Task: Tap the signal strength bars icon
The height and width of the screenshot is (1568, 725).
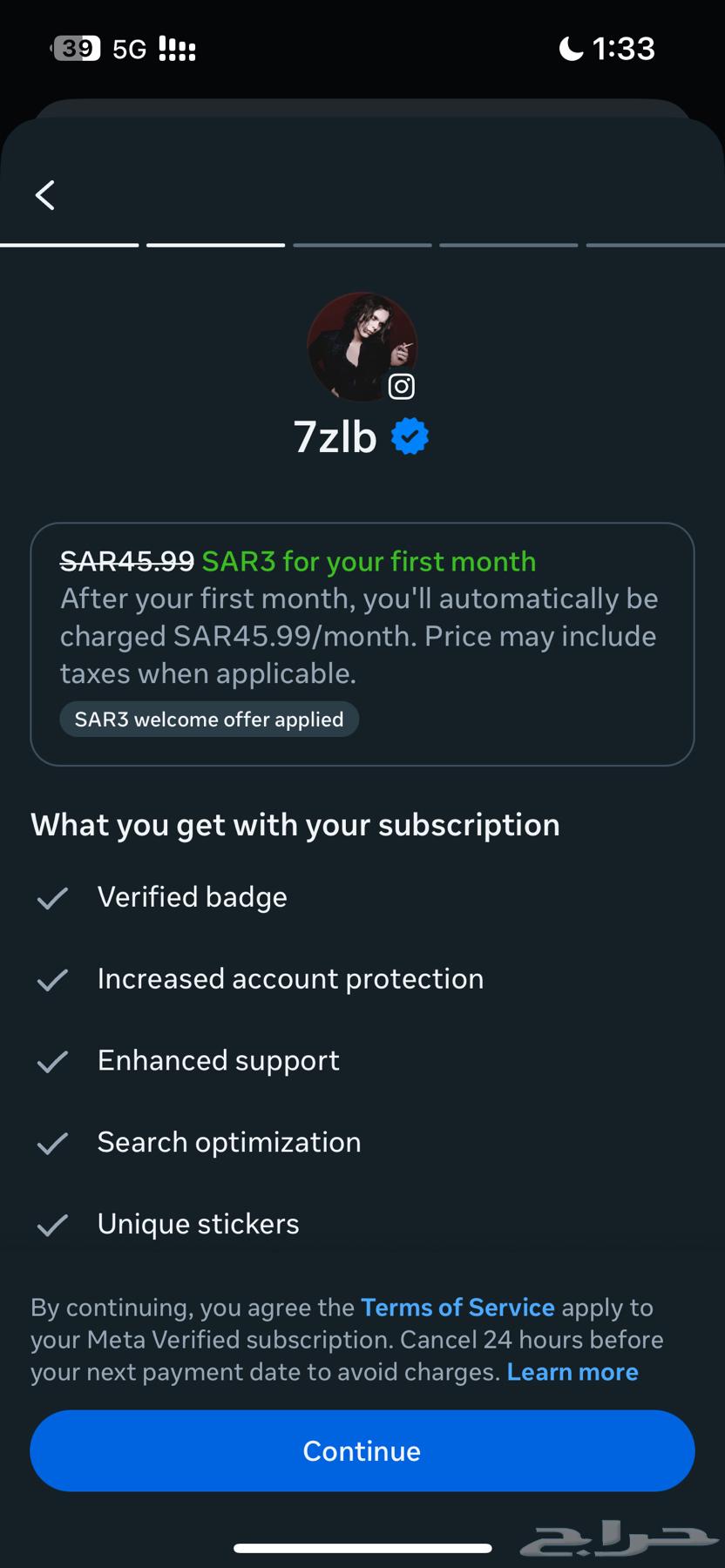Action: (x=177, y=49)
